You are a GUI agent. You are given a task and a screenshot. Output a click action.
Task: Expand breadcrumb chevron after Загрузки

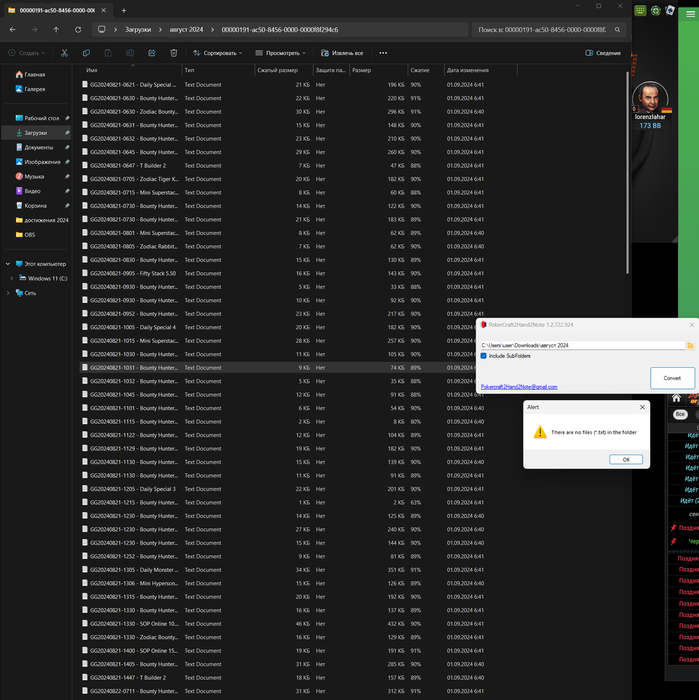pos(160,29)
